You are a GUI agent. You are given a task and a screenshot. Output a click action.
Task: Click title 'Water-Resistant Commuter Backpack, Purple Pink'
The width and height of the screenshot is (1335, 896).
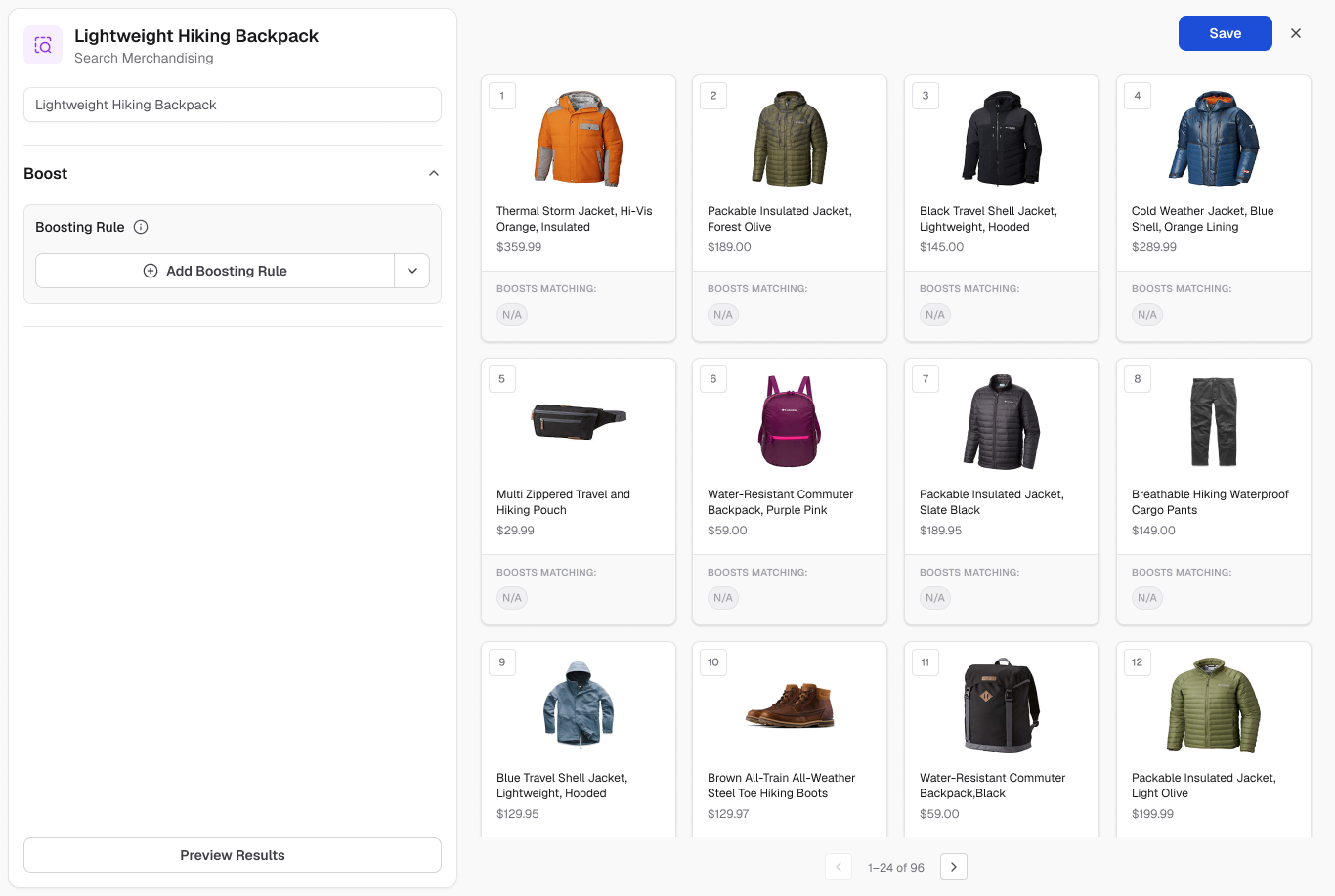781,502
